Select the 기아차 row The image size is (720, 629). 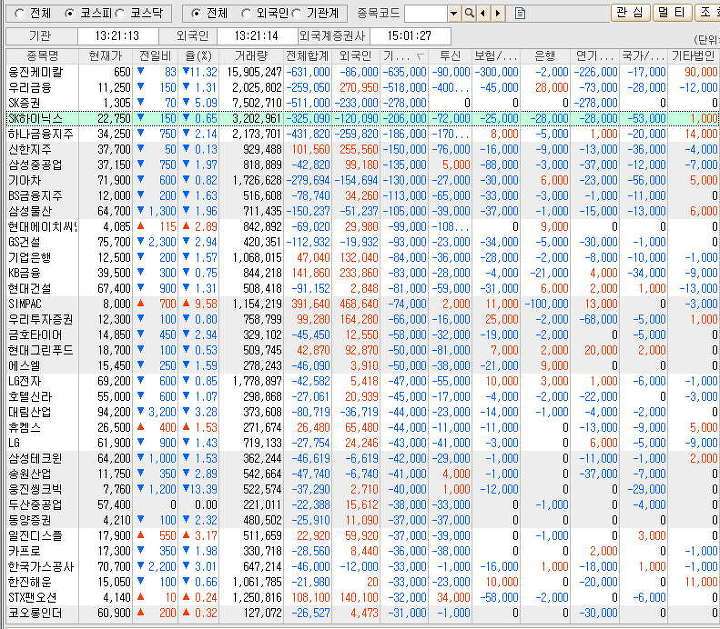click(x=363, y=180)
